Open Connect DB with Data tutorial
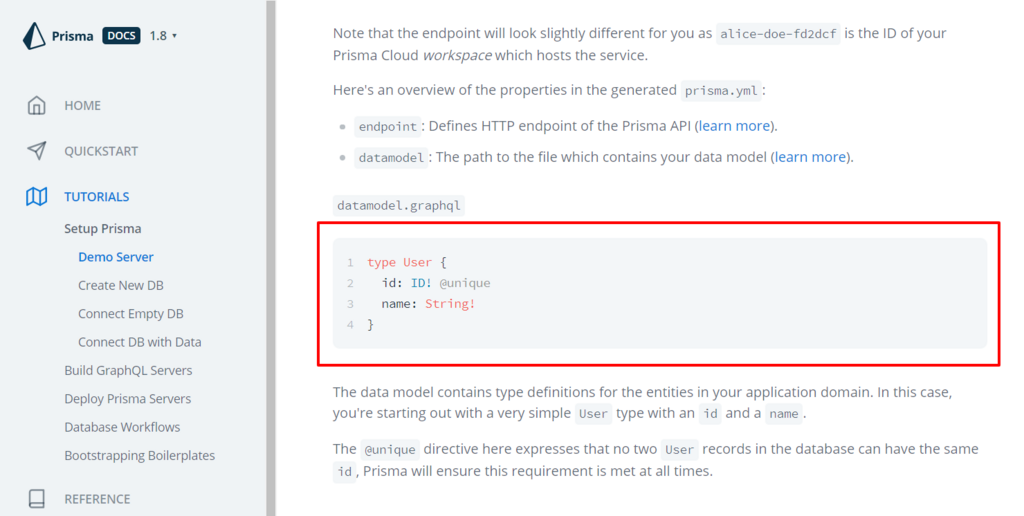Screen dimensions: 1024x516 [140, 342]
